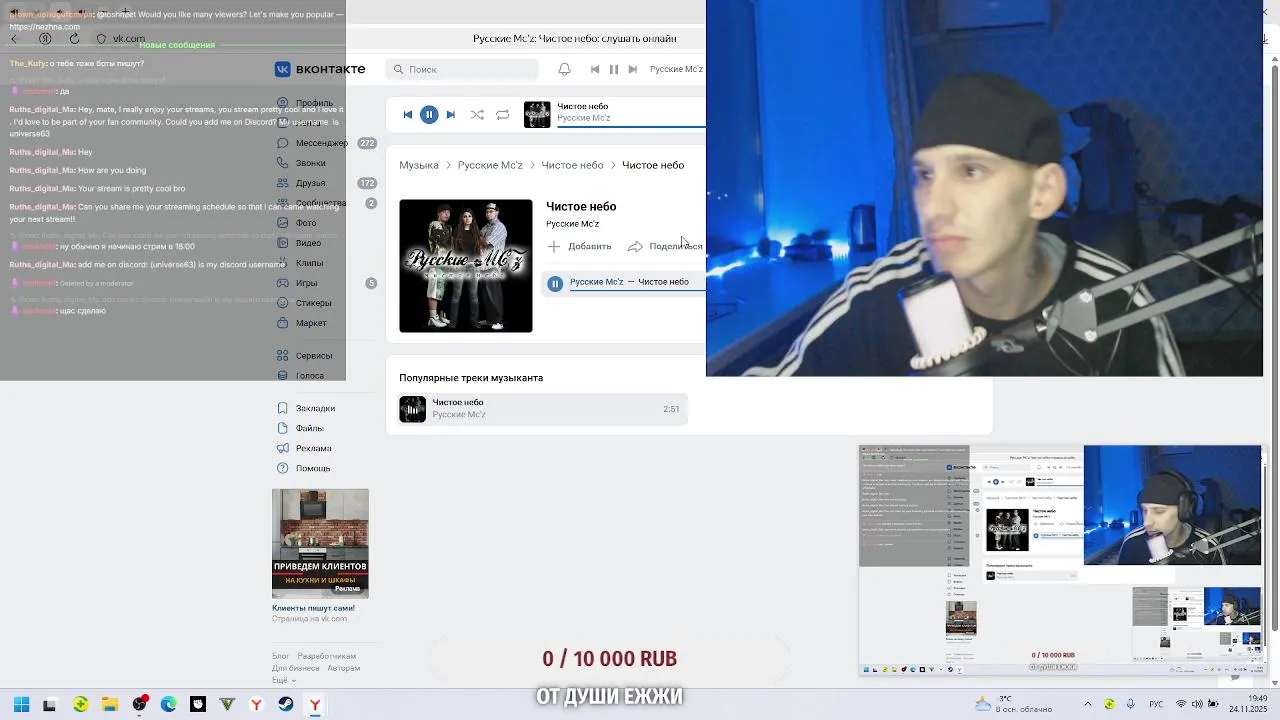Viewport: 1280px width, 720px height.
Task: Open Закладки in sidebar
Action: (315, 408)
